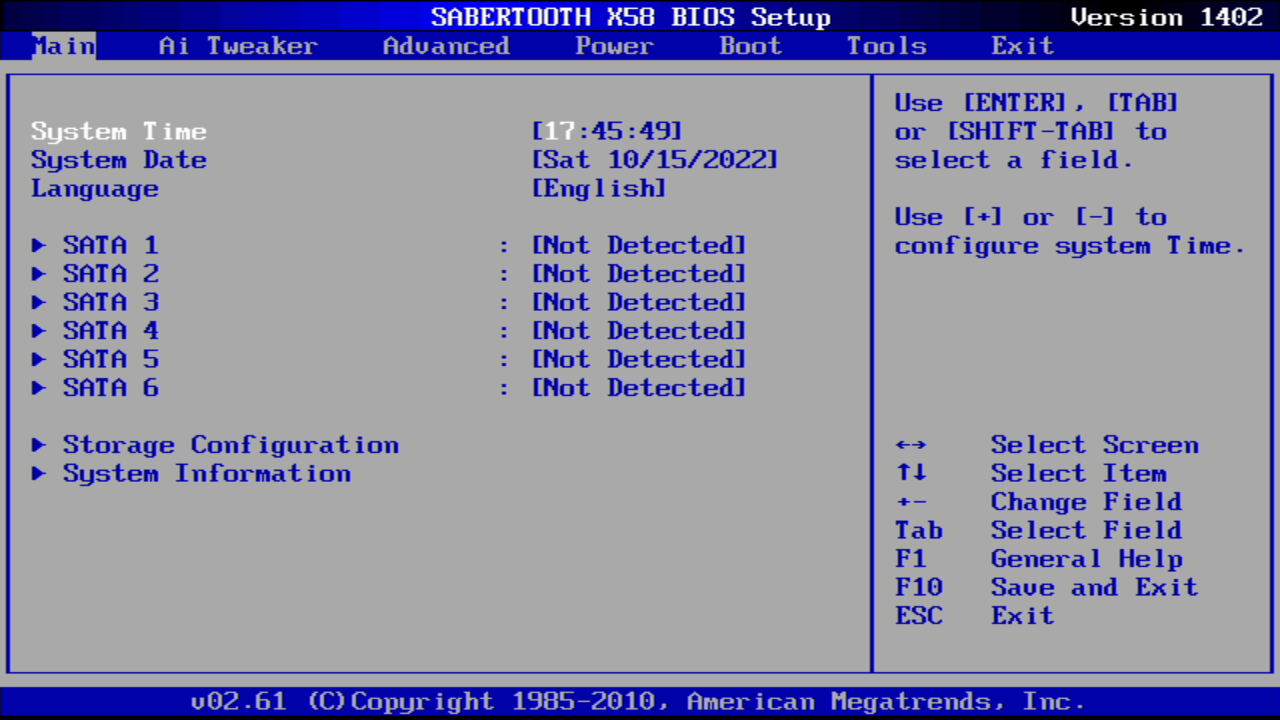The height and width of the screenshot is (720, 1280).
Task: Click the SABERTOOTH X58 BIOS Setup title
Action: (631, 17)
